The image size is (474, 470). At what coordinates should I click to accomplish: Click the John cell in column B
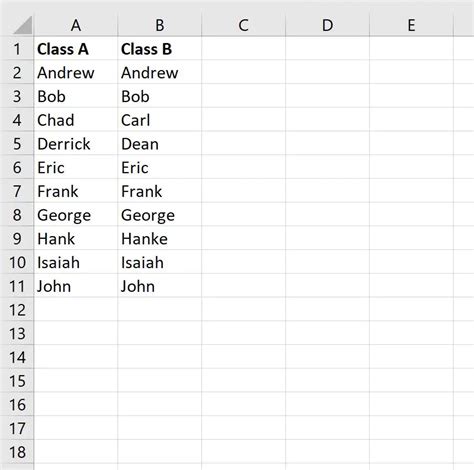tap(160, 286)
